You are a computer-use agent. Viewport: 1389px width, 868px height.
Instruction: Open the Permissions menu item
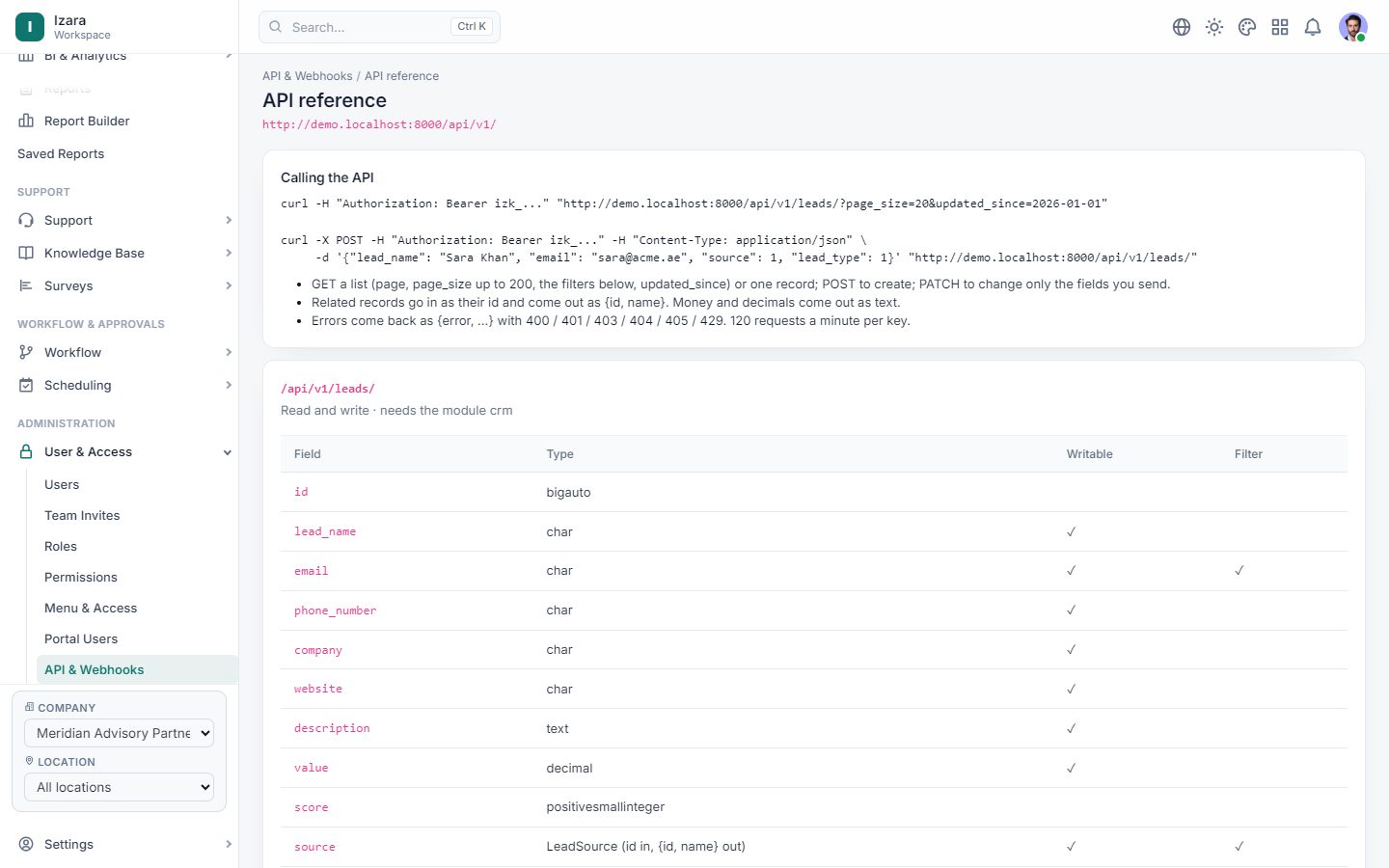click(81, 577)
